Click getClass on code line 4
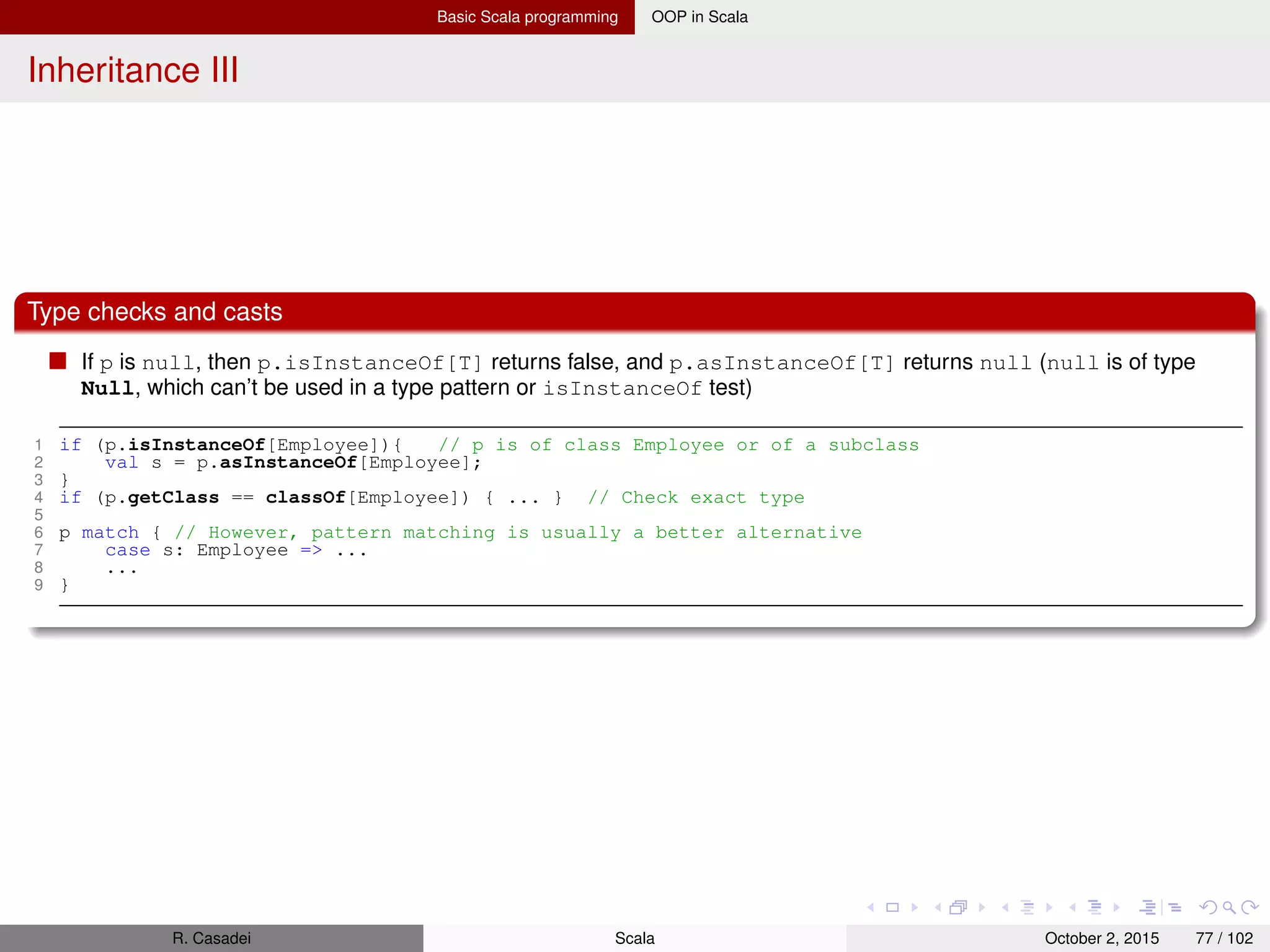Viewport: 1270px width, 952px height. point(174,498)
